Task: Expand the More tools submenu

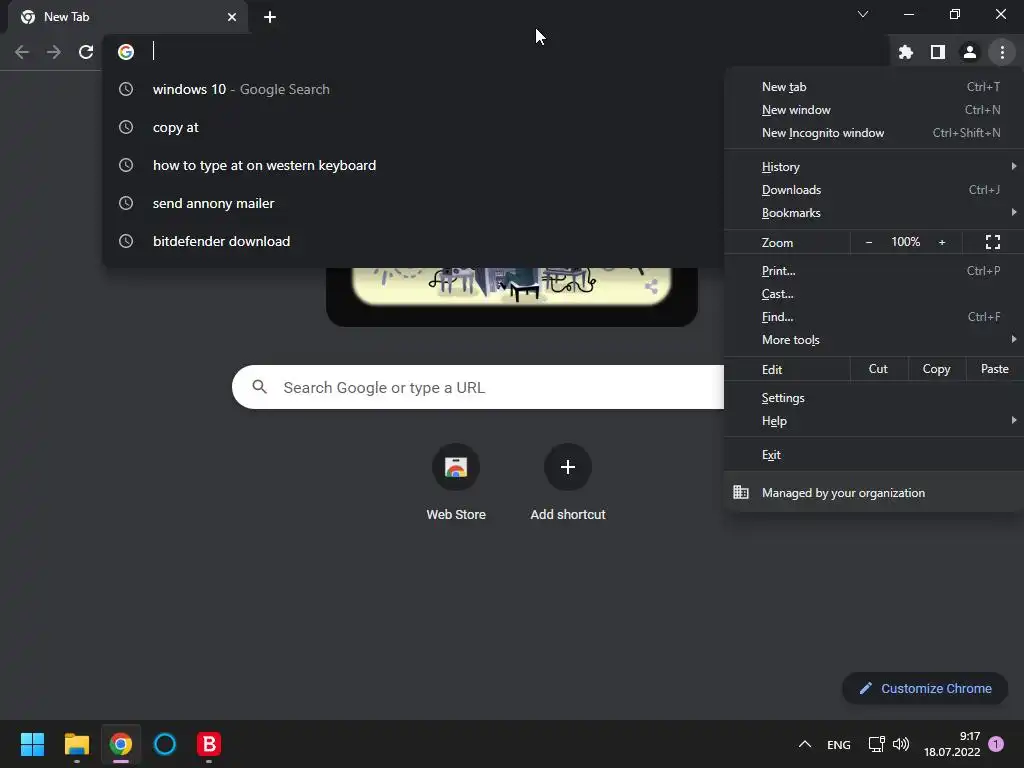Action: pos(874,340)
